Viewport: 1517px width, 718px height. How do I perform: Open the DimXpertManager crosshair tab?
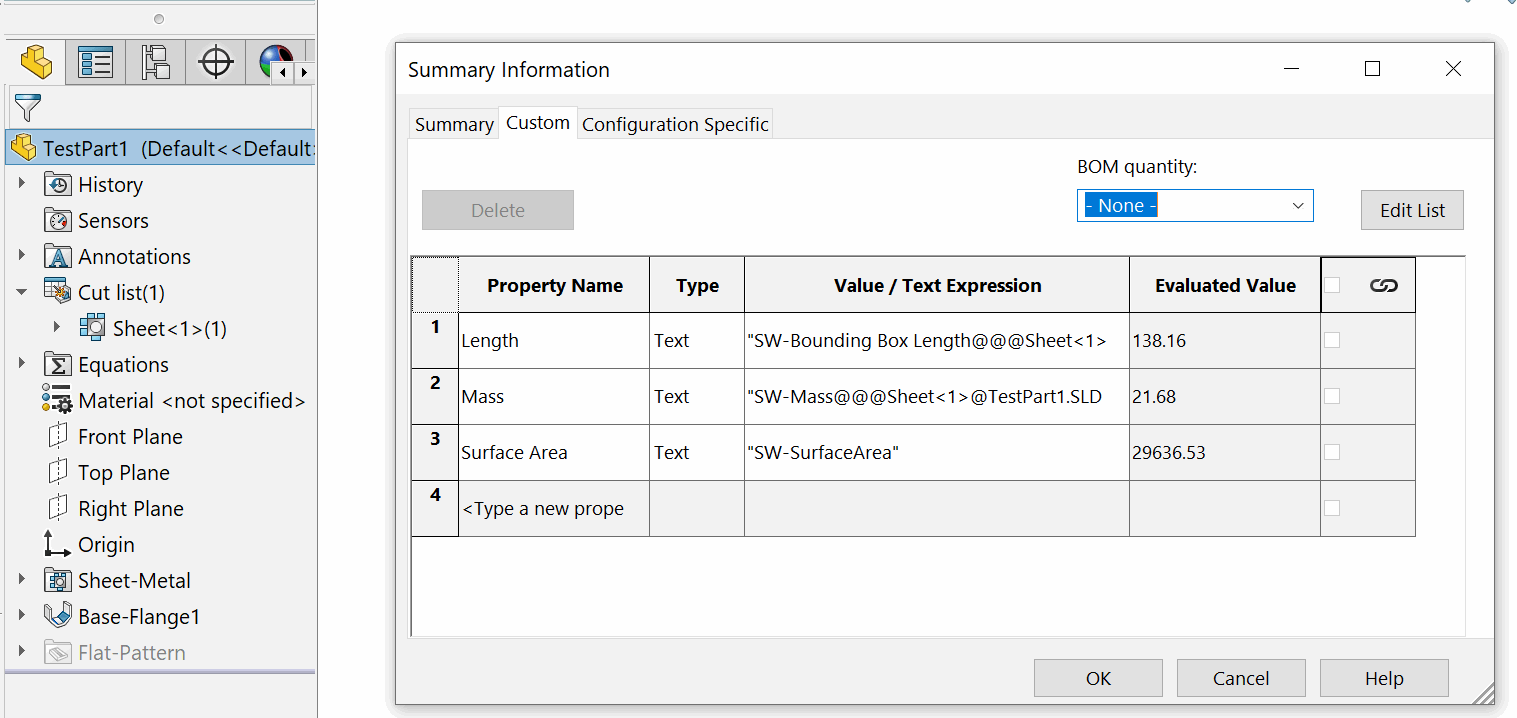point(216,63)
